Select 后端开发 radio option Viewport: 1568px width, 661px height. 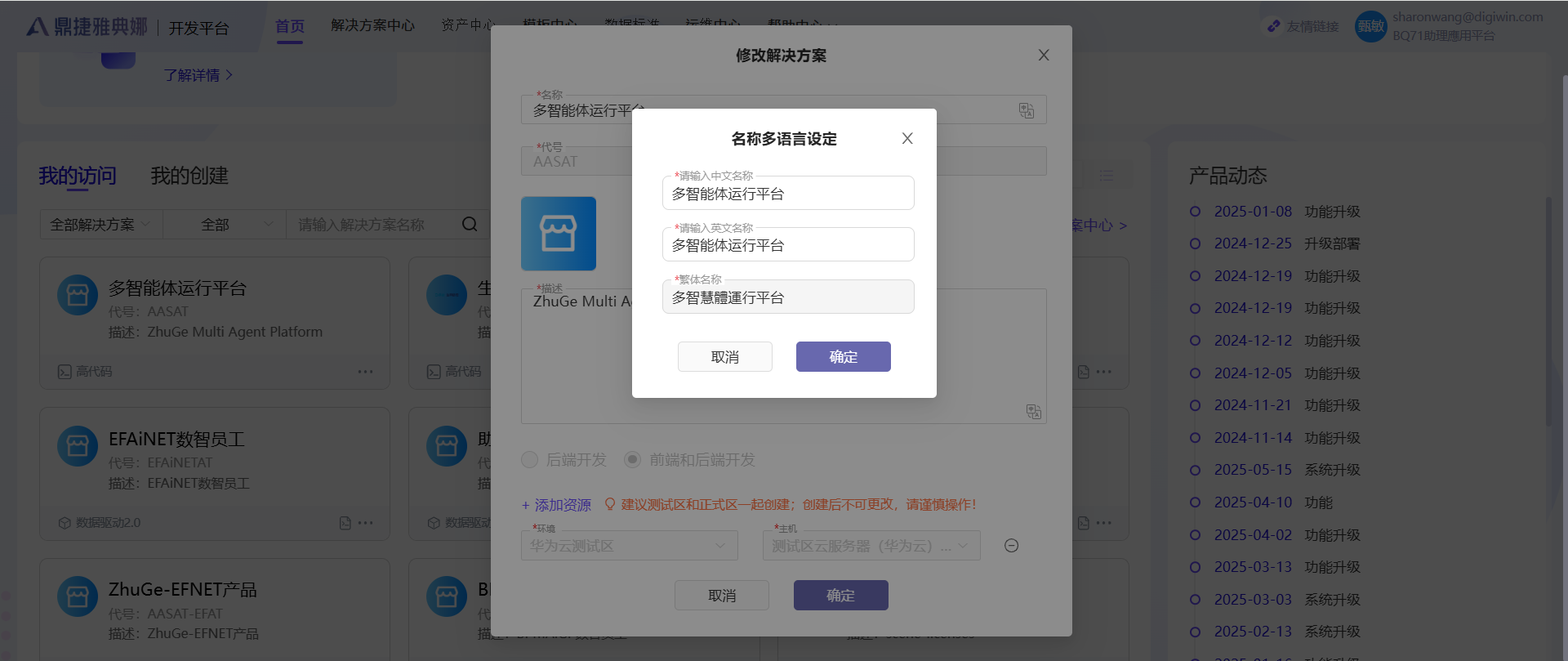(530, 460)
